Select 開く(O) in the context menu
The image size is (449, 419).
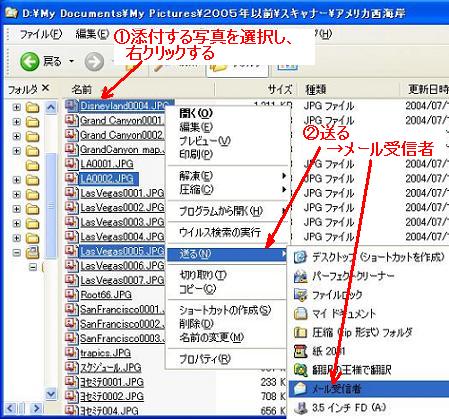tap(196, 113)
